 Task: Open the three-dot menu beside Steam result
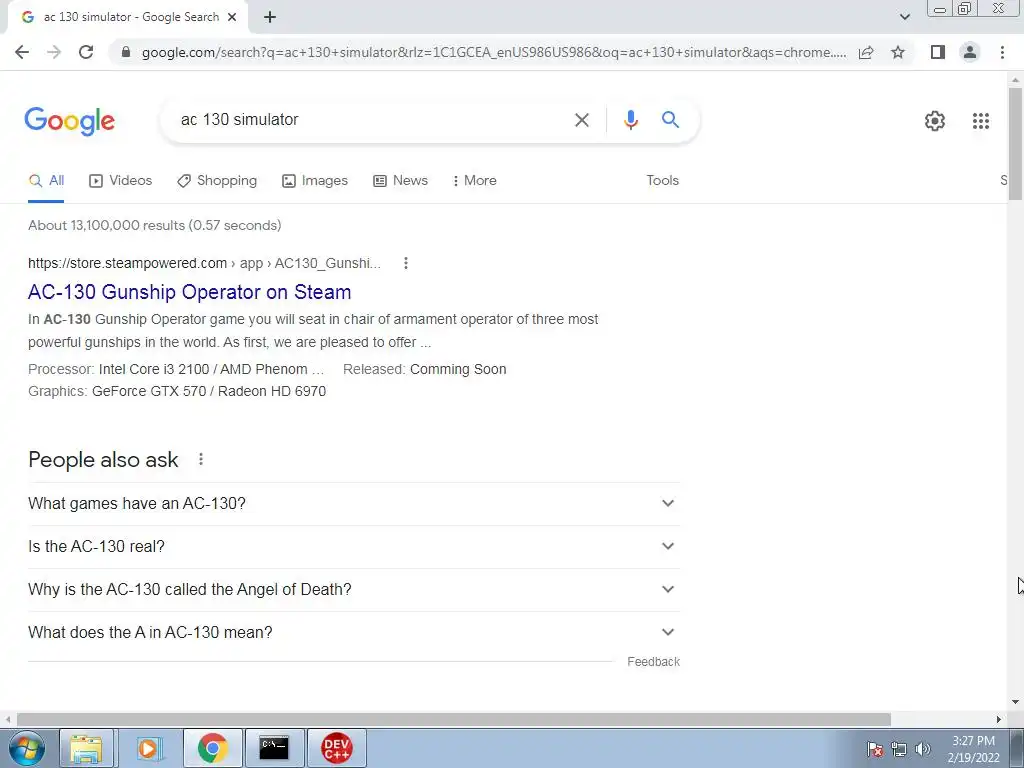406,263
